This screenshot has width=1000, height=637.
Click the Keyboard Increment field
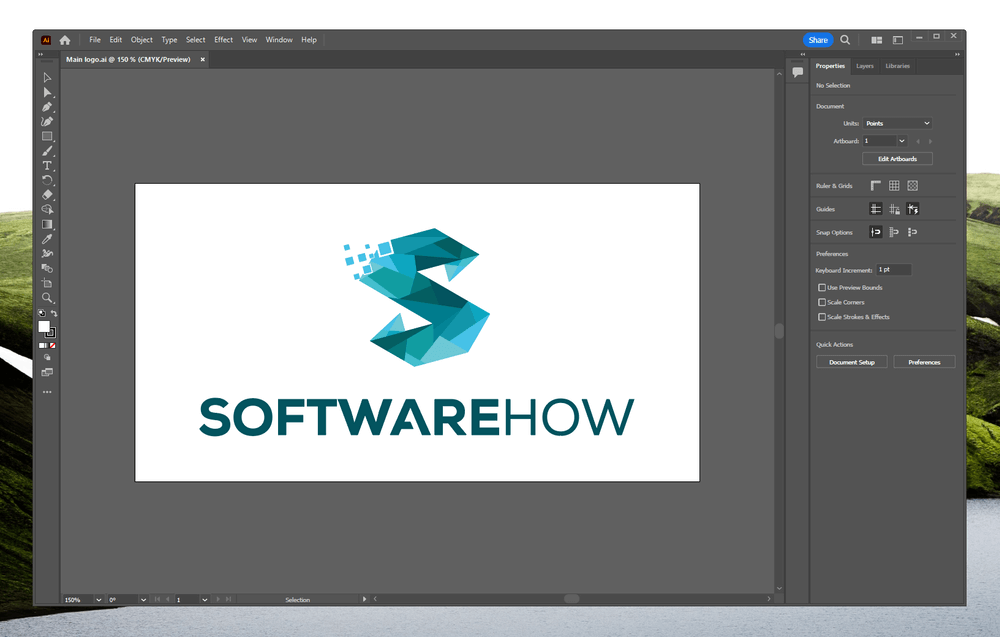893,270
